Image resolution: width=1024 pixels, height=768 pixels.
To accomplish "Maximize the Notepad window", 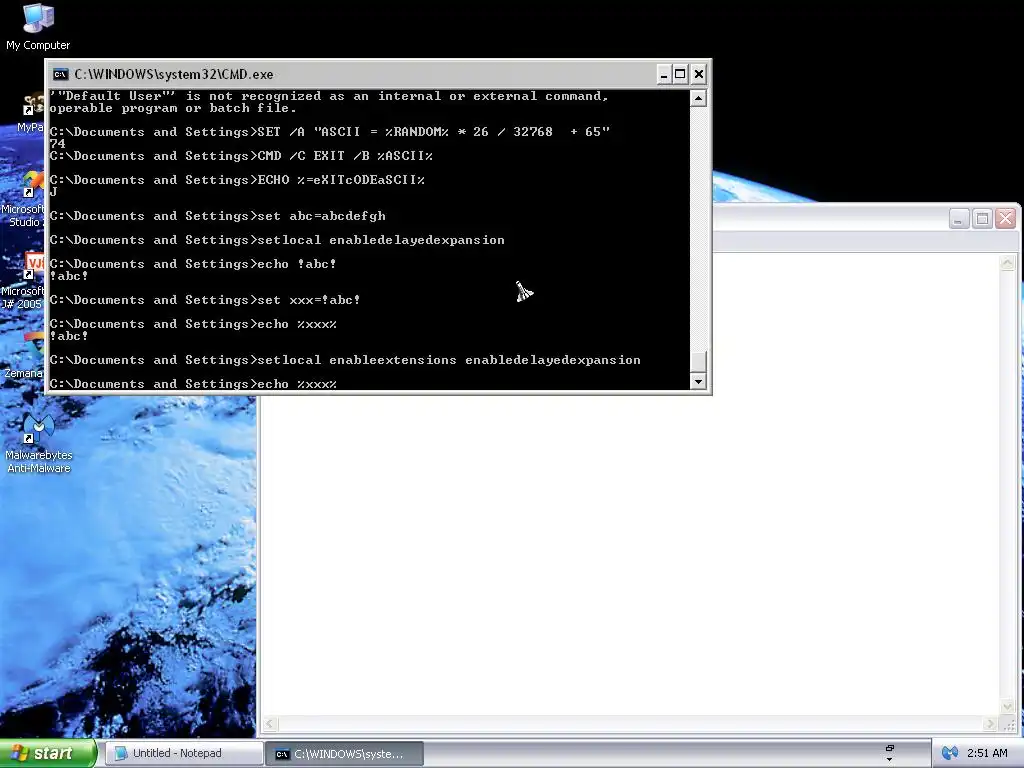I will 982,218.
